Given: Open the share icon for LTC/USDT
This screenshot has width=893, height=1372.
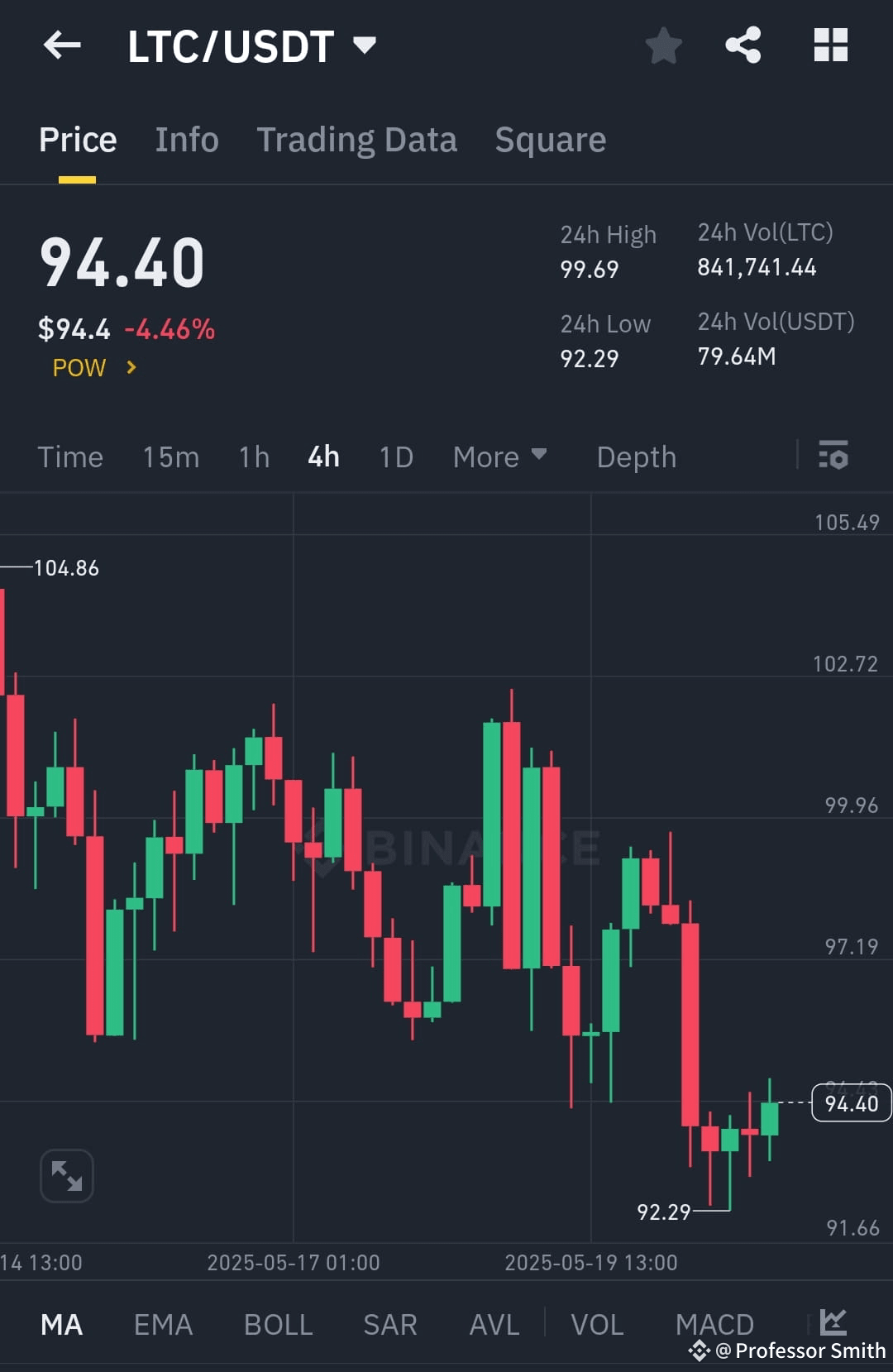Looking at the screenshot, I should [x=744, y=46].
